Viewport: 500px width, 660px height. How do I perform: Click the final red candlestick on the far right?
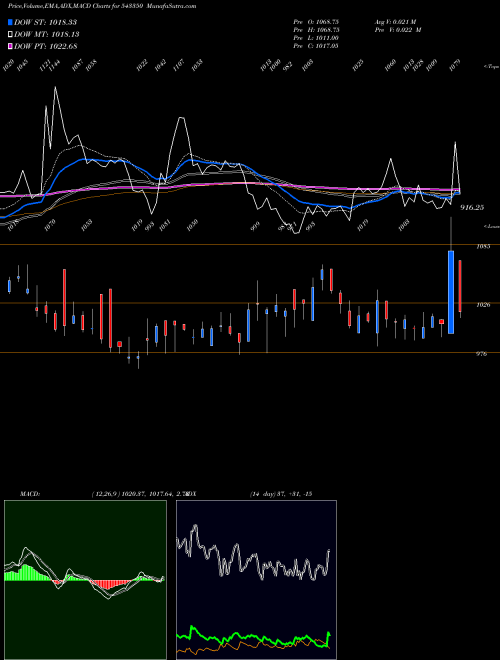pos(460,286)
